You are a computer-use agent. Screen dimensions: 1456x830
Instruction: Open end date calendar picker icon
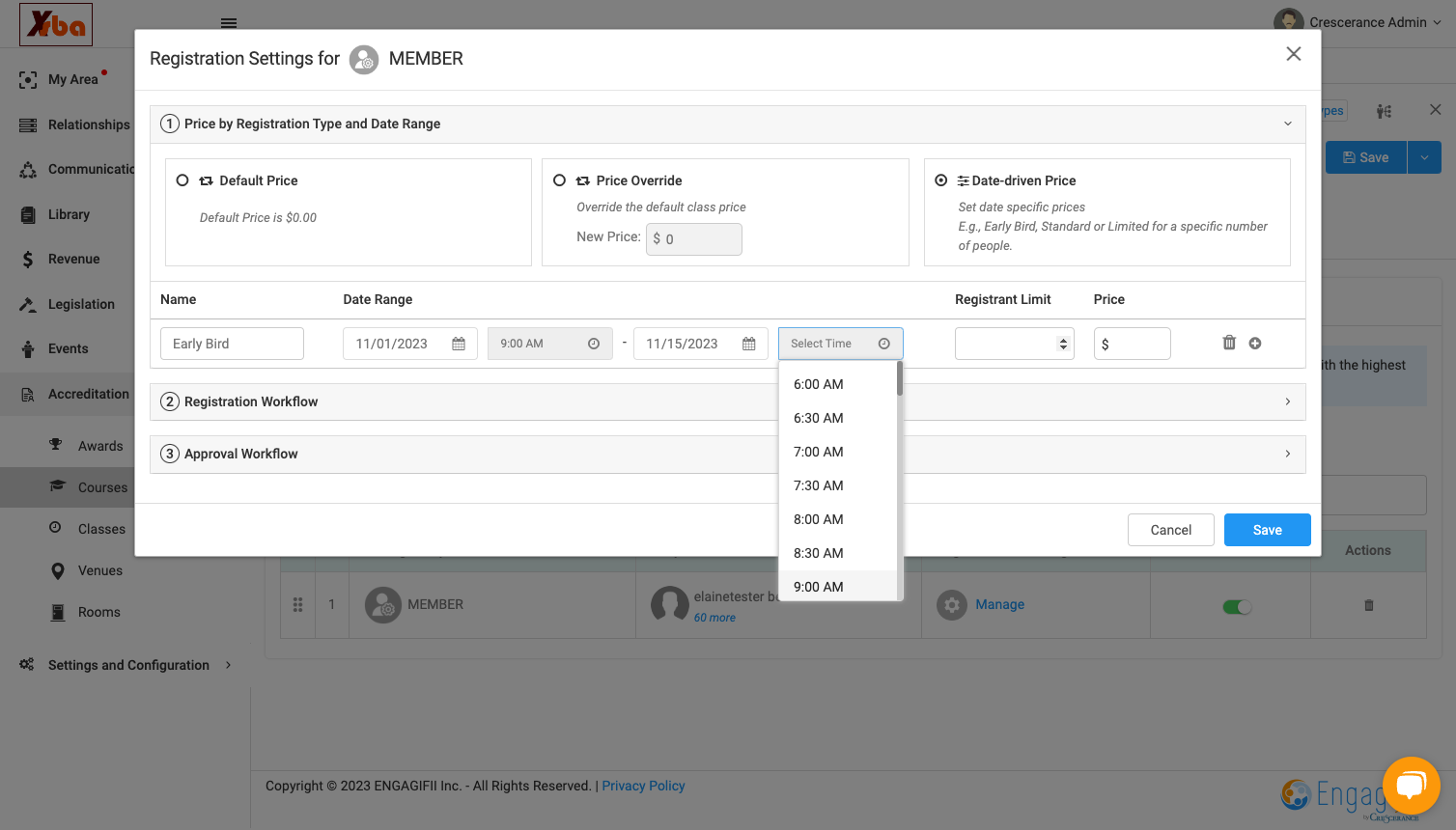[749, 344]
